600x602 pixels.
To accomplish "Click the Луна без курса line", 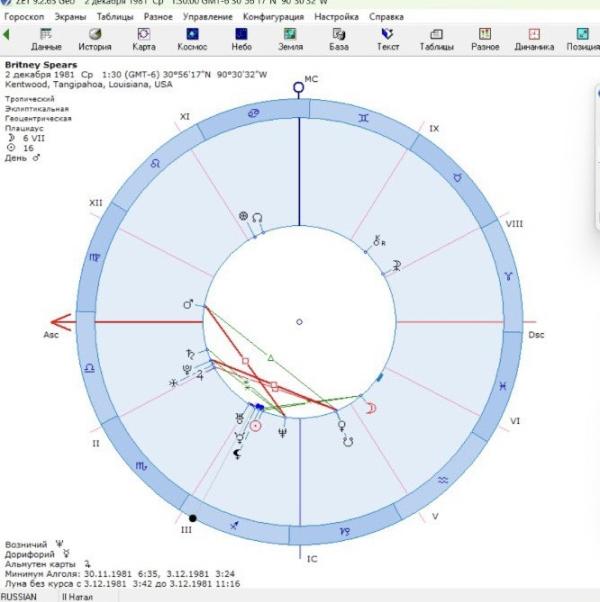I will (122, 584).
